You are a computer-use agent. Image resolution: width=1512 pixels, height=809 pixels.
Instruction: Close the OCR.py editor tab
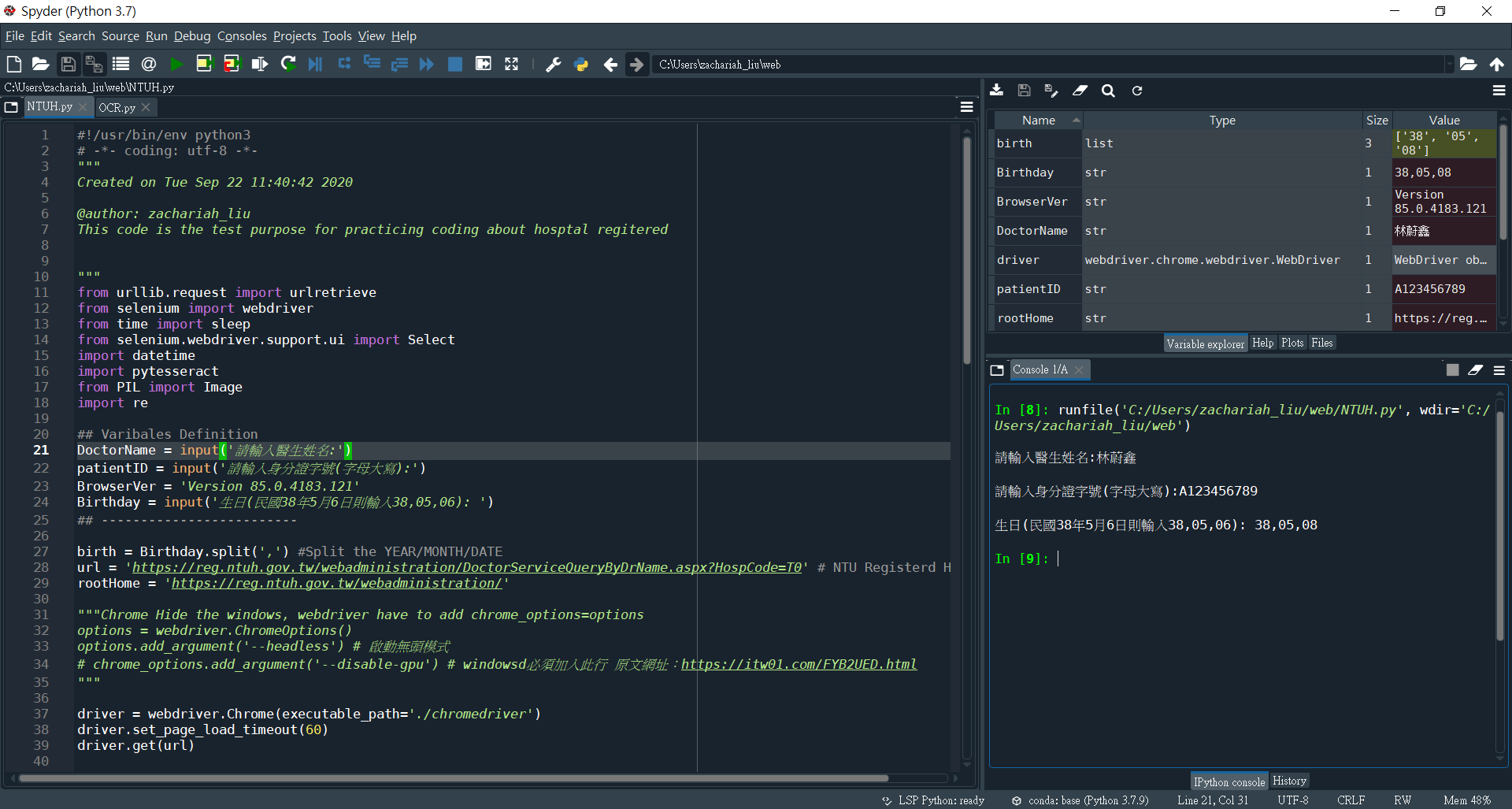coord(146,107)
